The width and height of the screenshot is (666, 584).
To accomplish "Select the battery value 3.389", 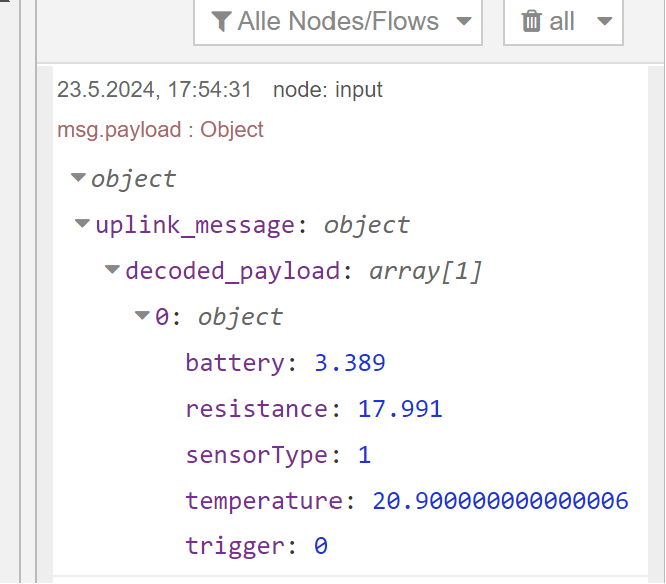I will click(x=350, y=363).
